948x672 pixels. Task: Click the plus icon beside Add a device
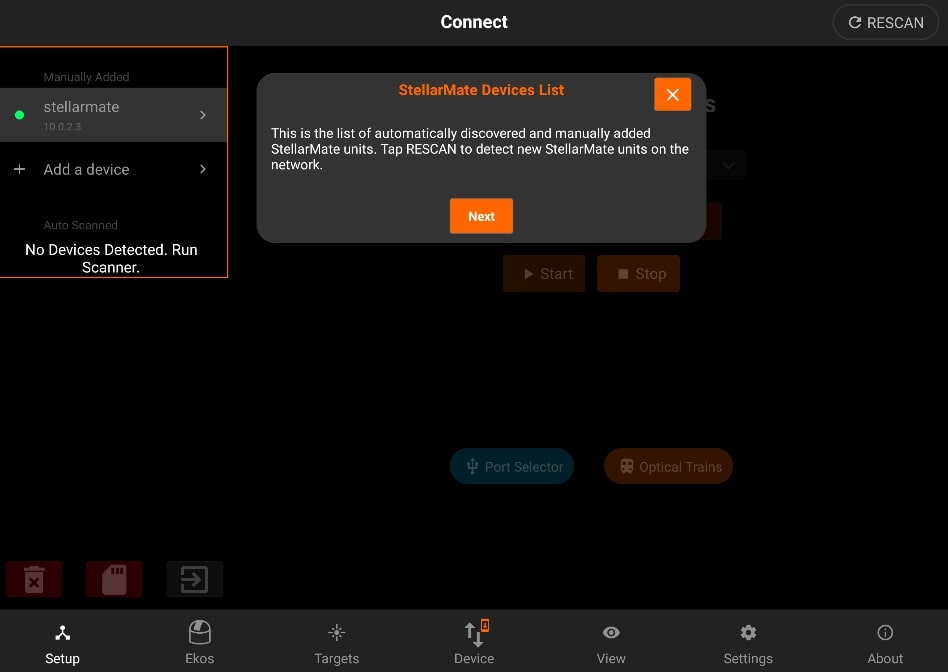19,169
